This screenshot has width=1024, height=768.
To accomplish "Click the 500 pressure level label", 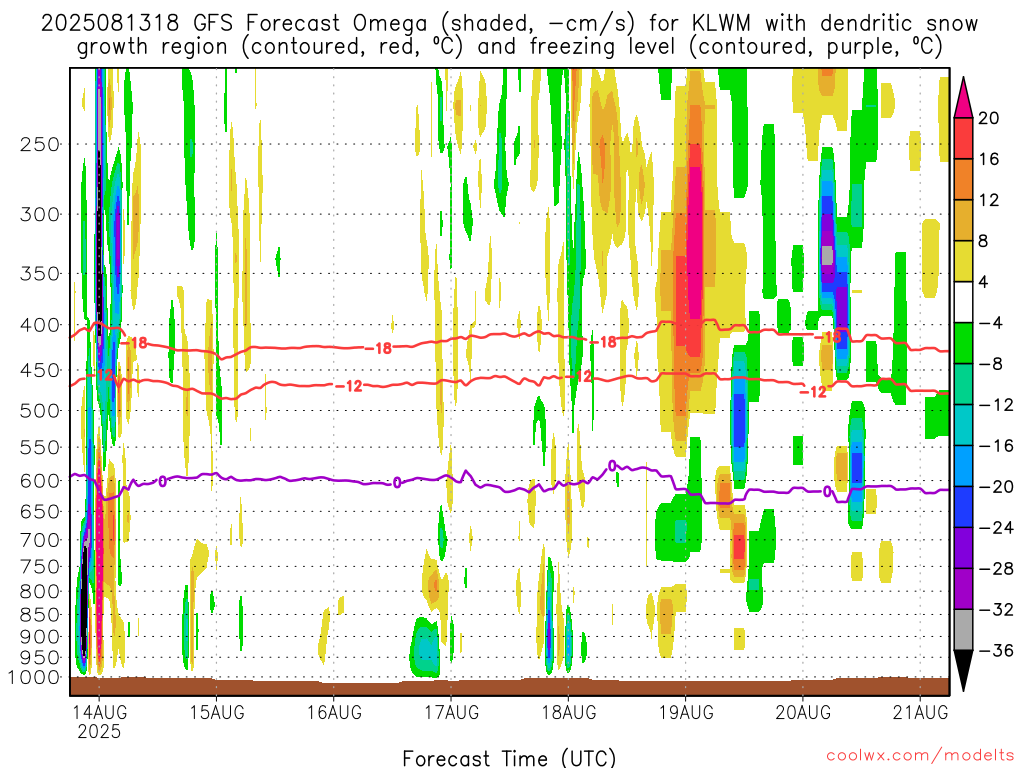I will (x=40, y=411).
